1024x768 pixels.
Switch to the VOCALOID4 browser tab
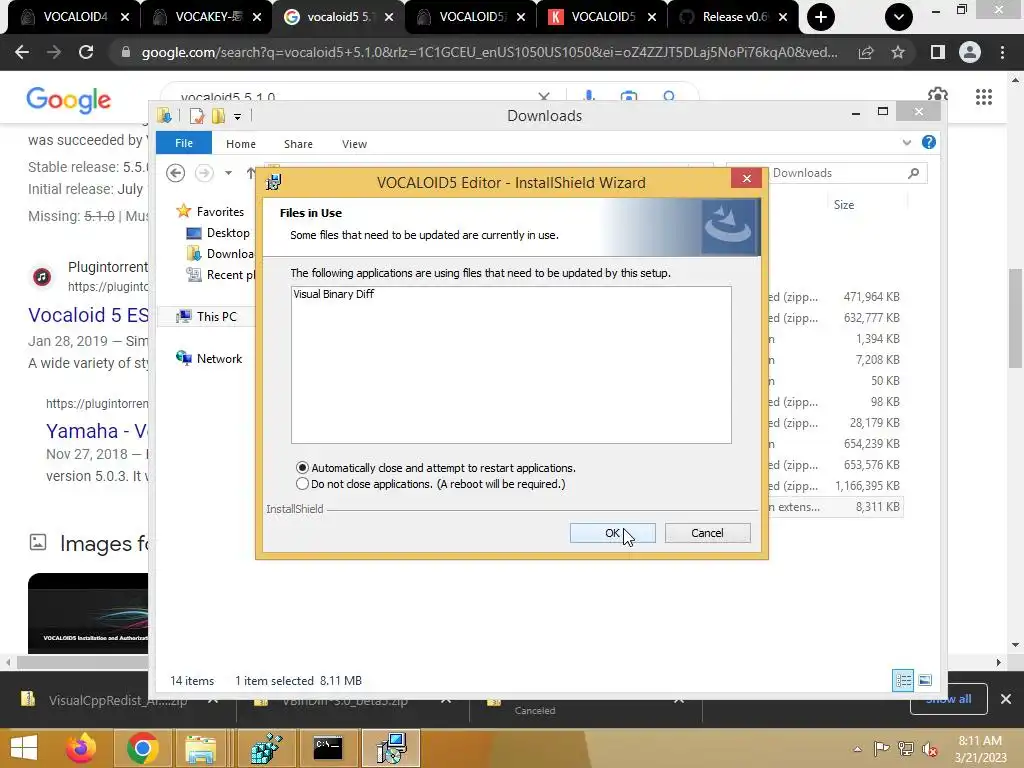(74, 17)
